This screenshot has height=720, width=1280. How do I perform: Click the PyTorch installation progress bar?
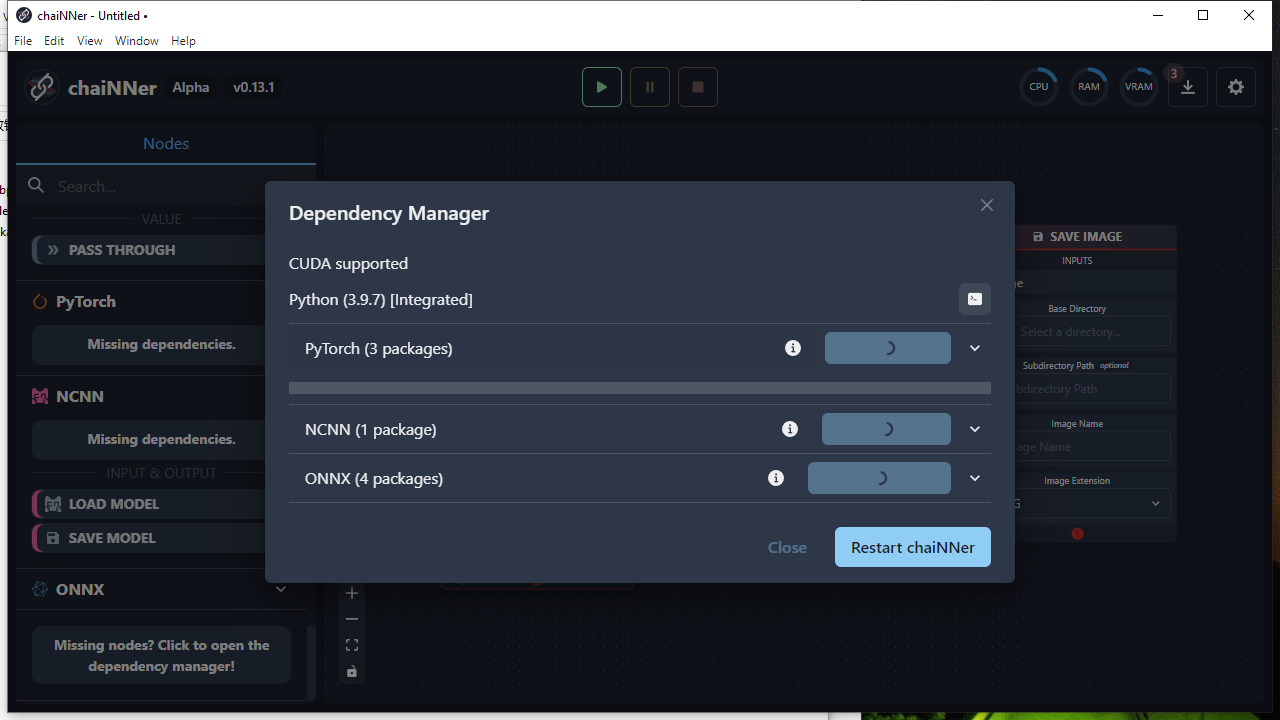pyautogui.click(x=640, y=387)
